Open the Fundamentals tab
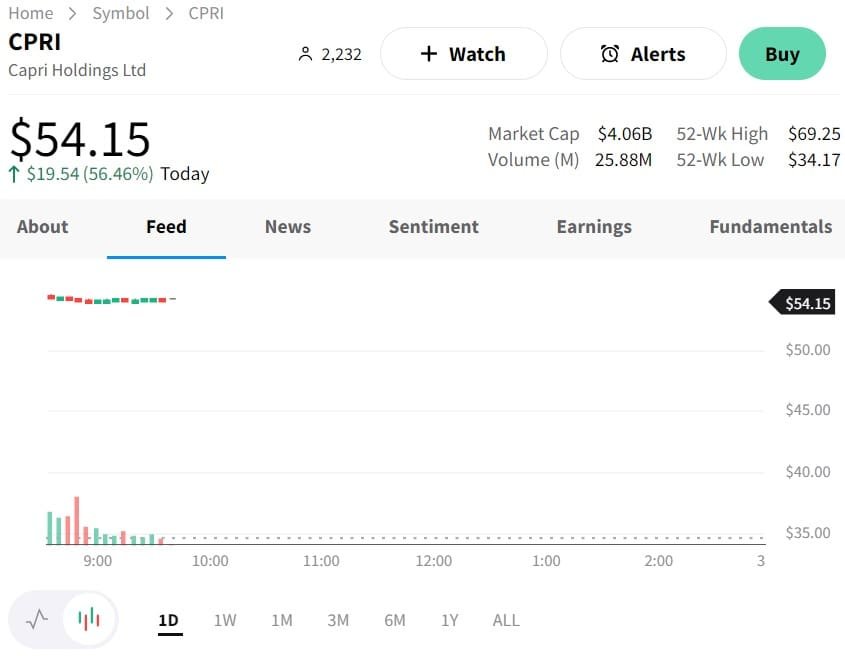Image resolution: width=845 pixels, height=656 pixels. tap(770, 227)
